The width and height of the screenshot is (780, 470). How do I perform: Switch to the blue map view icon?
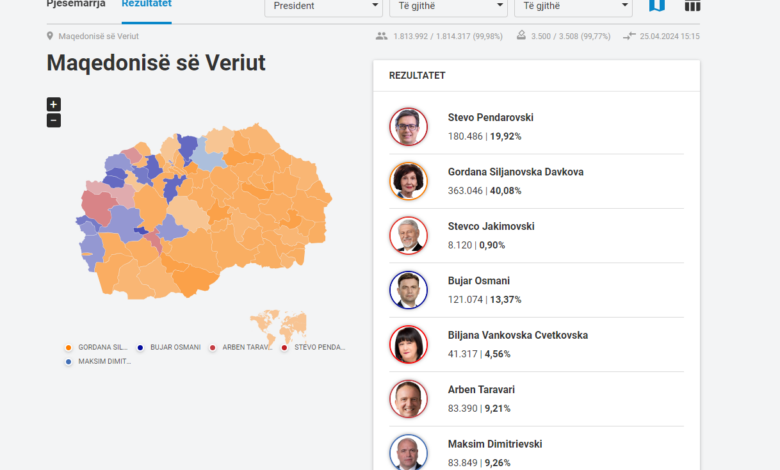656,6
